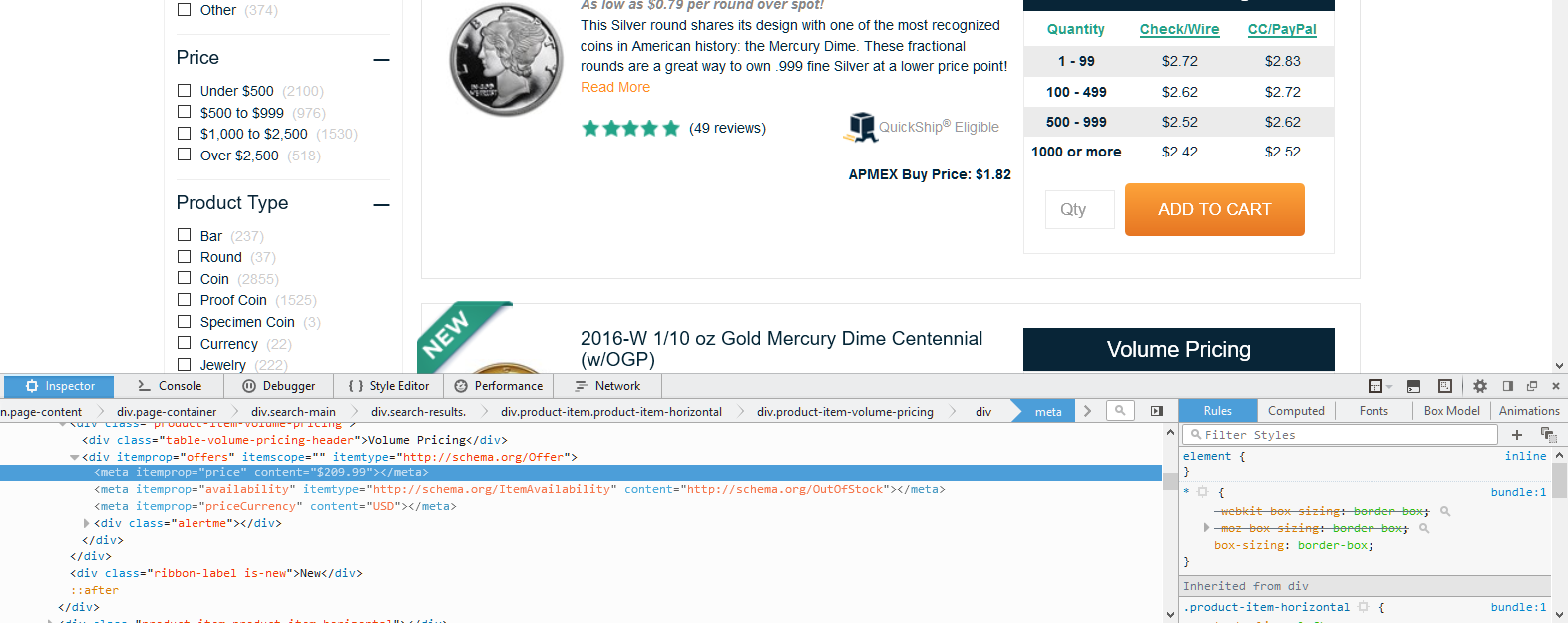Open 2016-W Gold Mercury Dime Centennial title

pos(782,349)
